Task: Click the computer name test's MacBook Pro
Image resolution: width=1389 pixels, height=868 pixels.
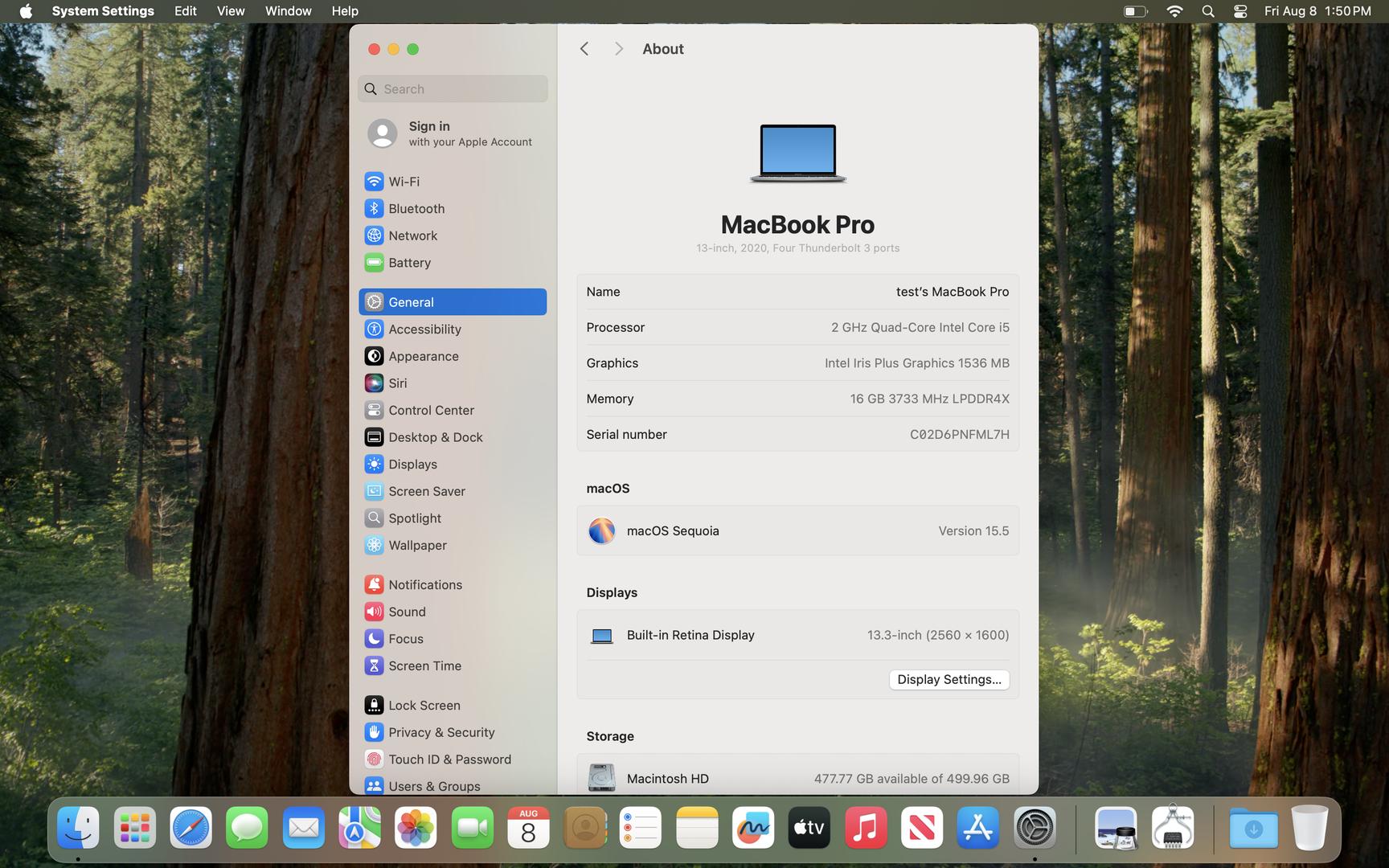Action: click(953, 292)
